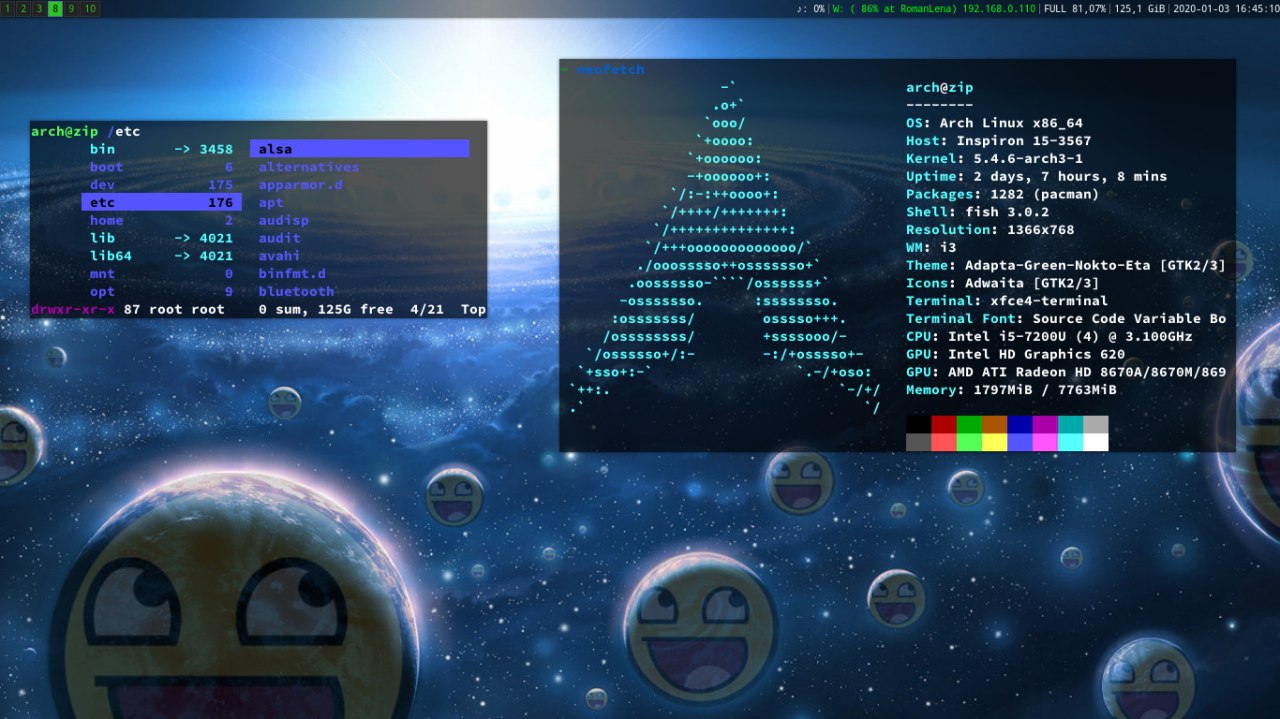Click the dark blue neofetch color block
Screen dimensions: 1280x719
1020,424
